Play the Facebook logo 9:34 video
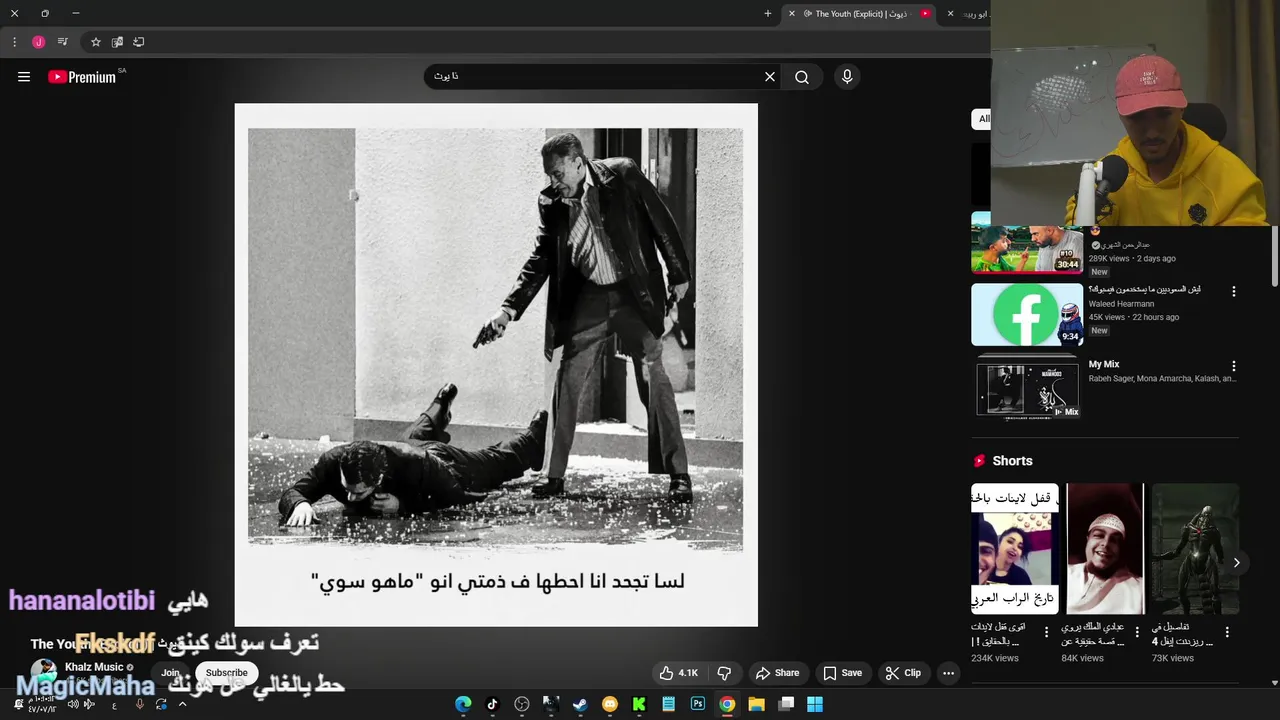Image resolution: width=1280 pixels, height=720 pixels. [x=1027, y=314]
